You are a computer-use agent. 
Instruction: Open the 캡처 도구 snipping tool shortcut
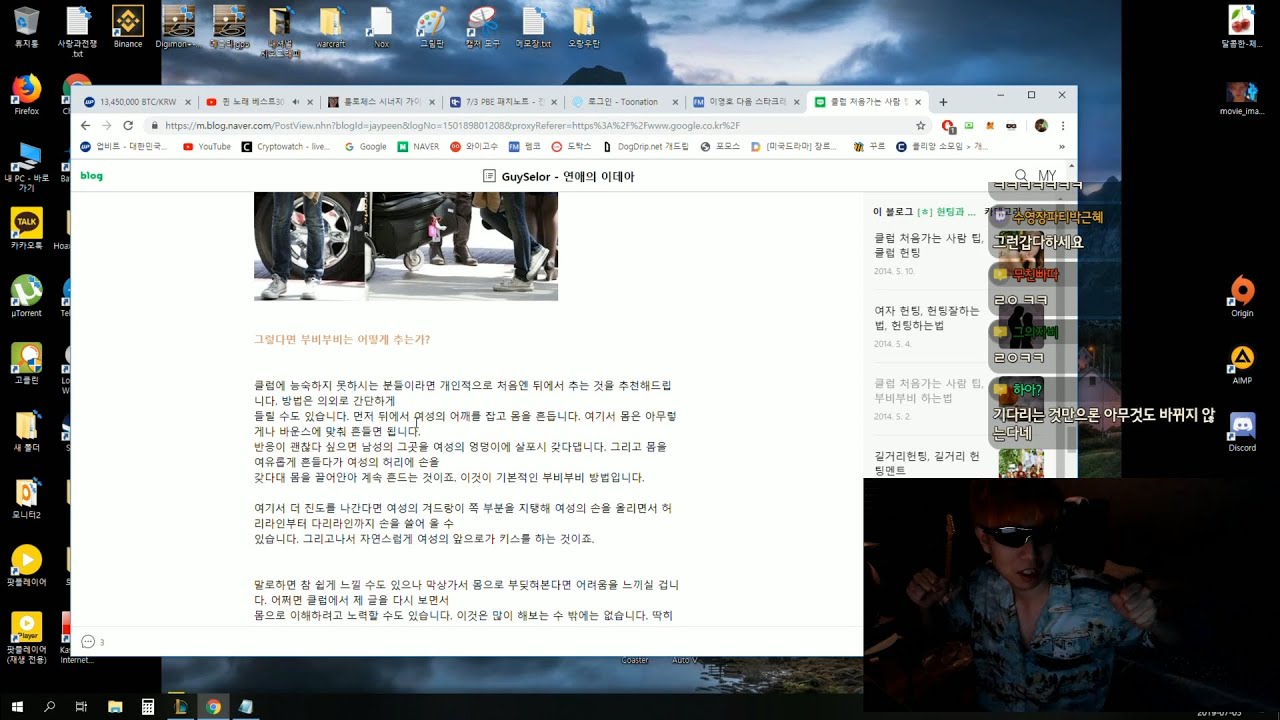coord(482,27)
